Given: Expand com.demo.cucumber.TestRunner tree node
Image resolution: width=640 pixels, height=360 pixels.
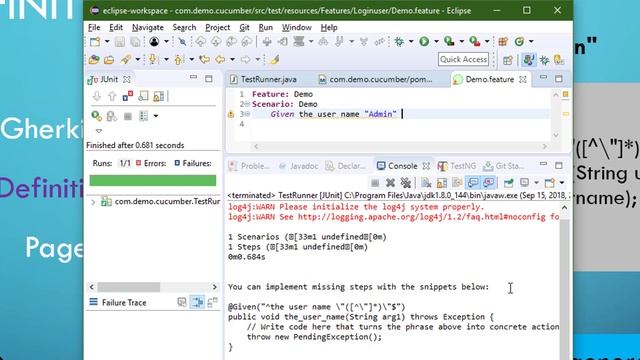Looking at the screenshot, I should [93, 202].
